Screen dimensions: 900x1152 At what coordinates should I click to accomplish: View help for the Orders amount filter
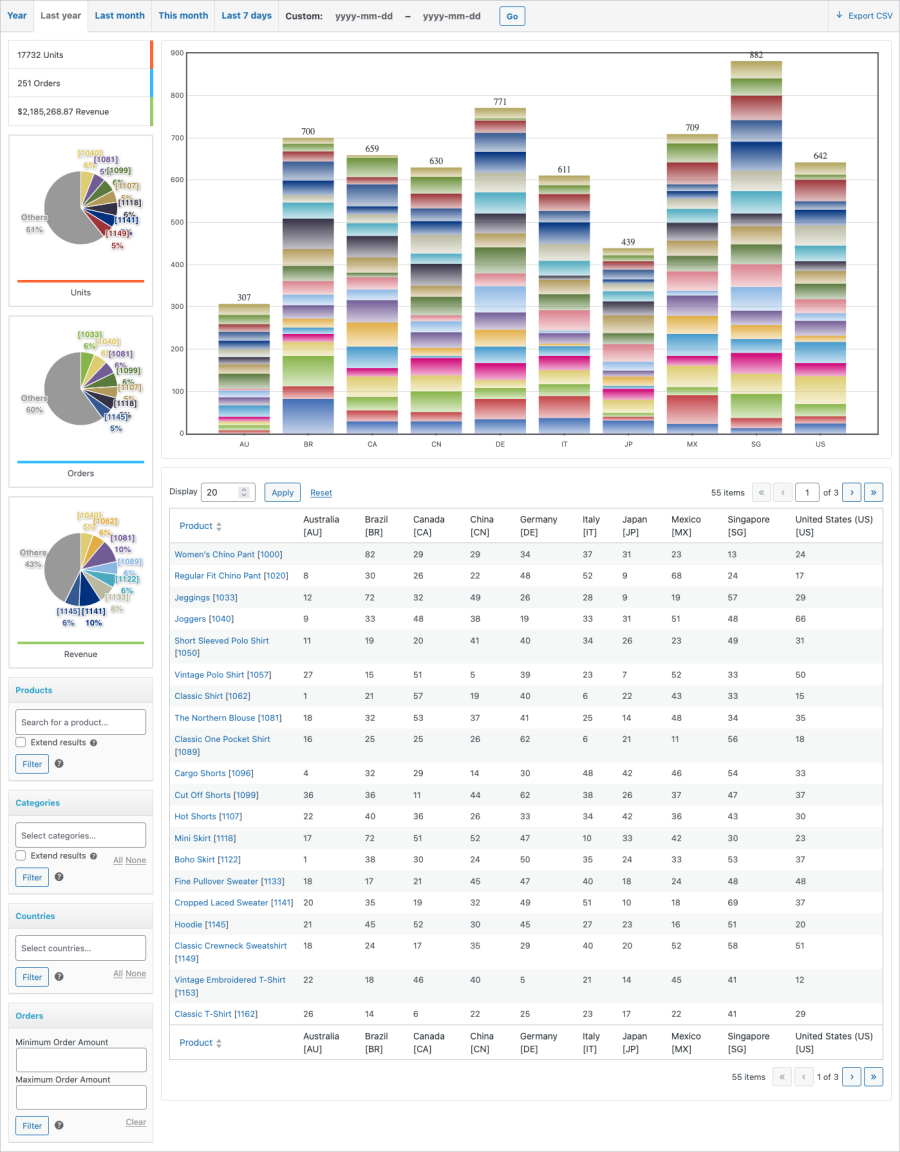(59, 1125)
